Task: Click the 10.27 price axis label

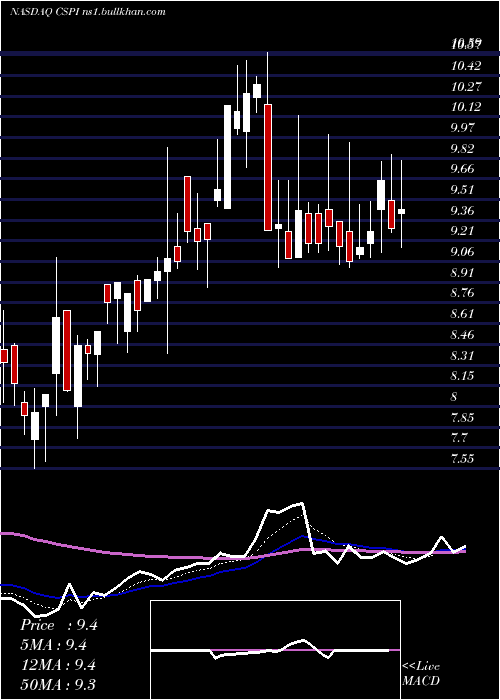Action: click(x=467, y=86)
